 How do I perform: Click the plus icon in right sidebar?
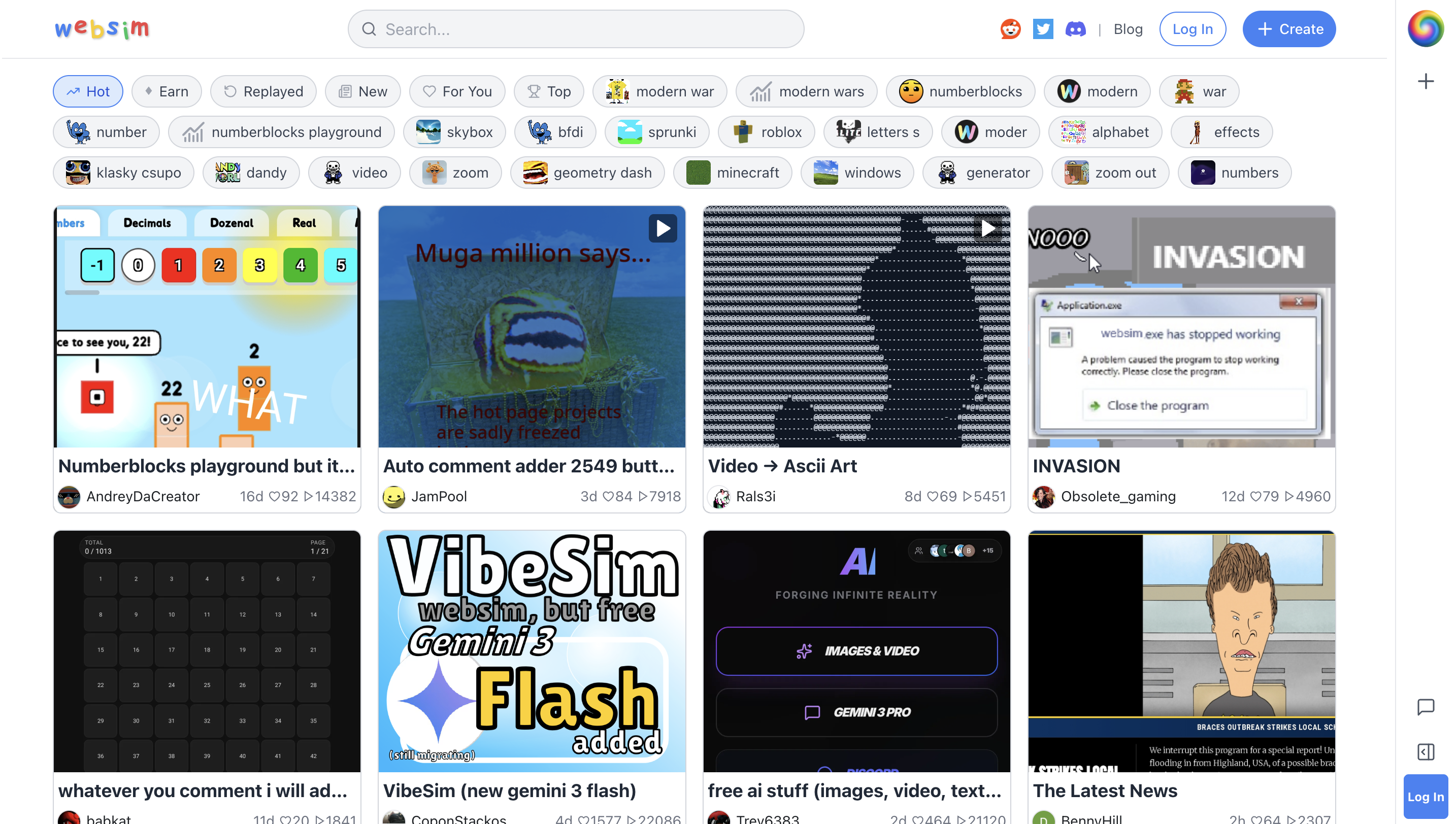[x=1426, y=82]
